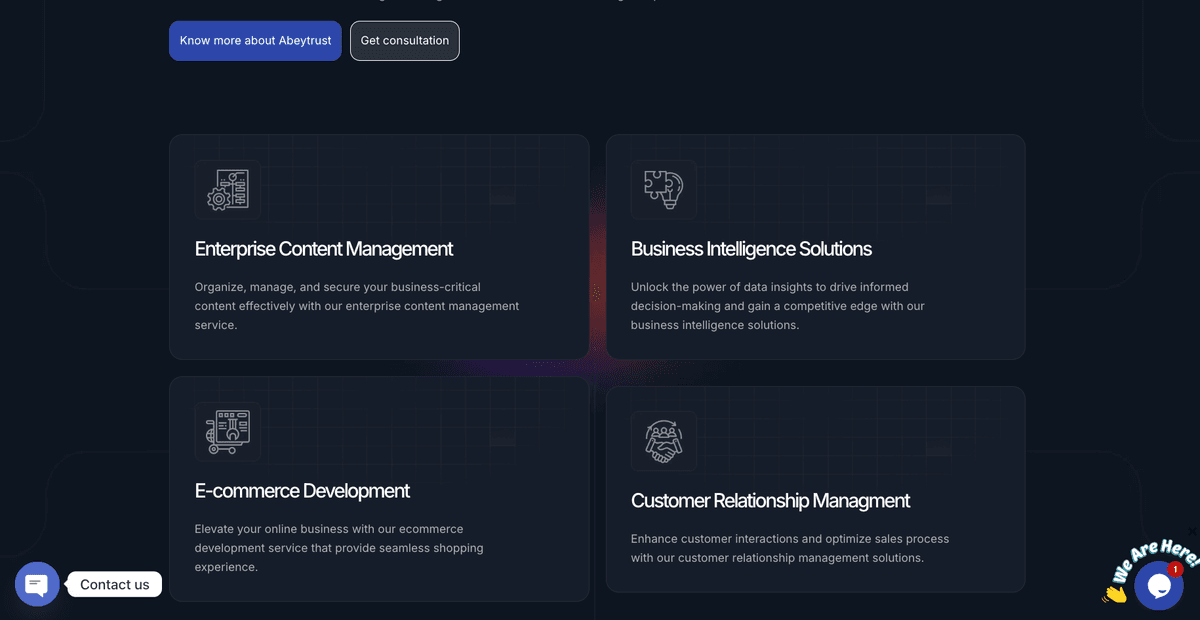Screen dimensions: 1200x620
Task: Select the text 'Organize, manage, and secure your business-critical'
Action: point(338,287)
